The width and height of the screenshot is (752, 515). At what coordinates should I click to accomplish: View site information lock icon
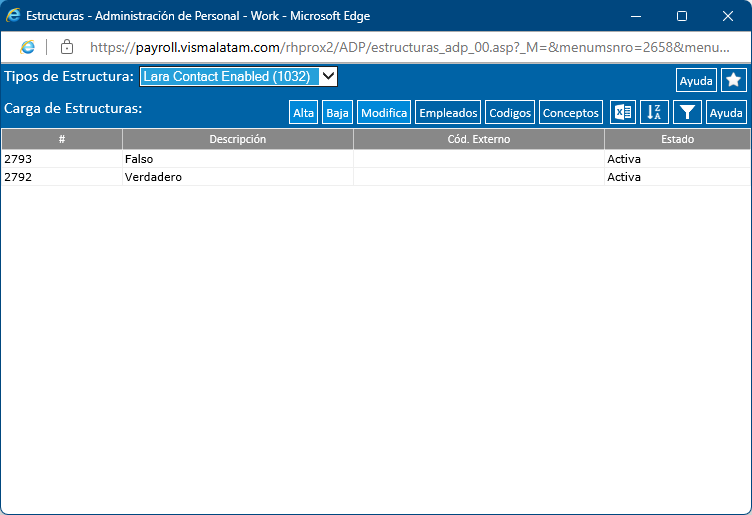[67, 47]
